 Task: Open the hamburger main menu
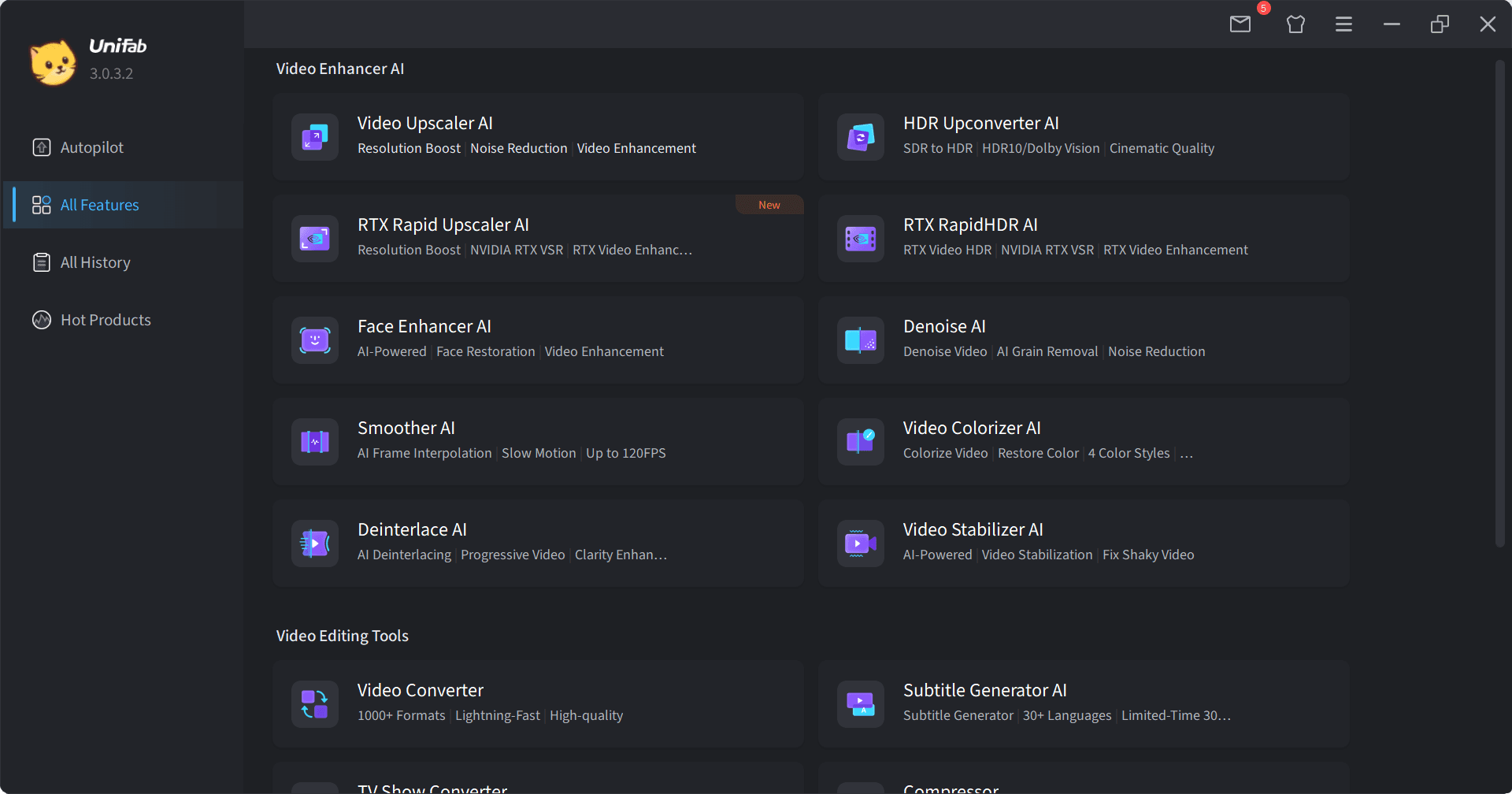click(1343, 24)
